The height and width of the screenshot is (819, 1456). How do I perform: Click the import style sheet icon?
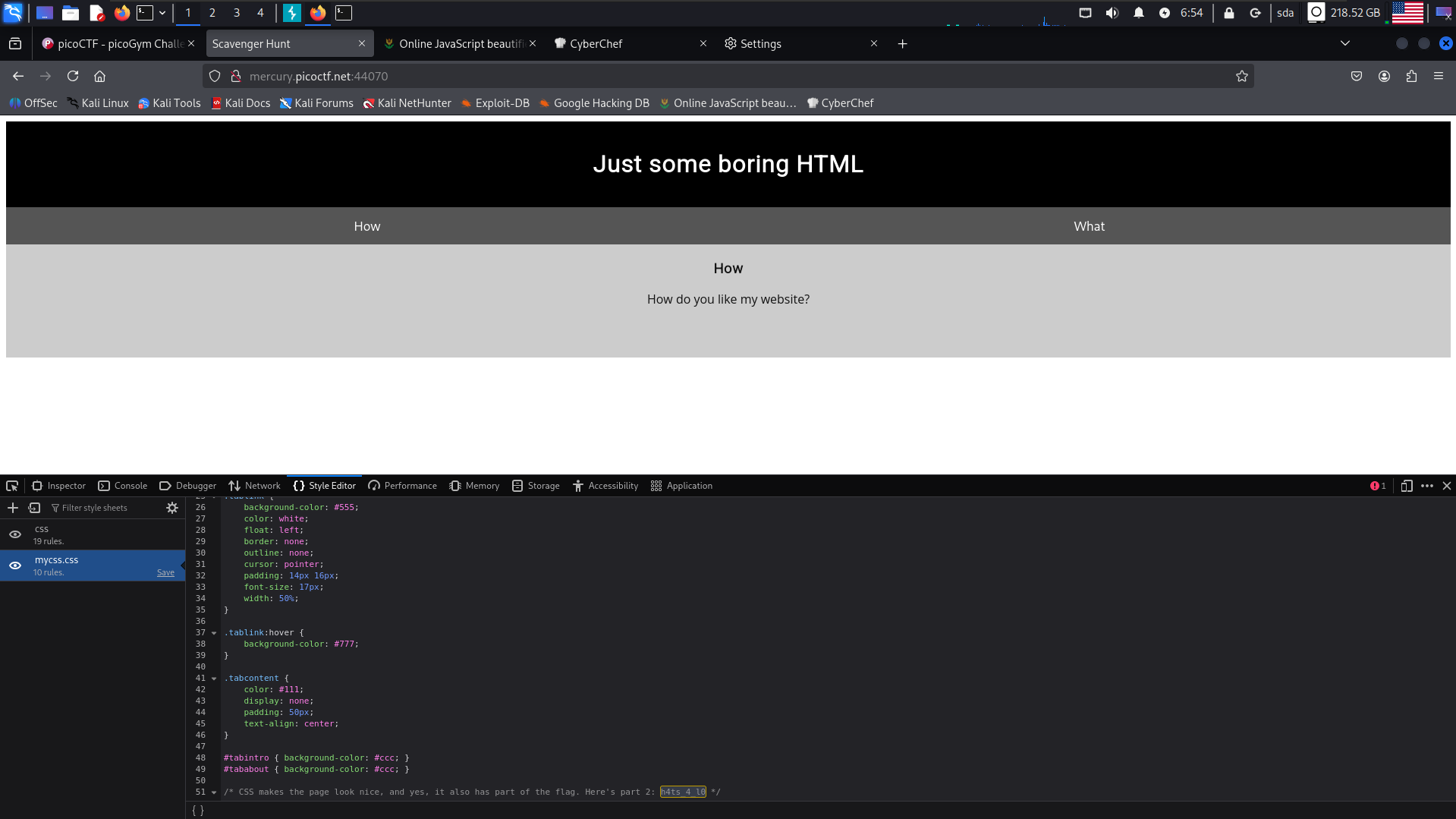click(34, 508)
